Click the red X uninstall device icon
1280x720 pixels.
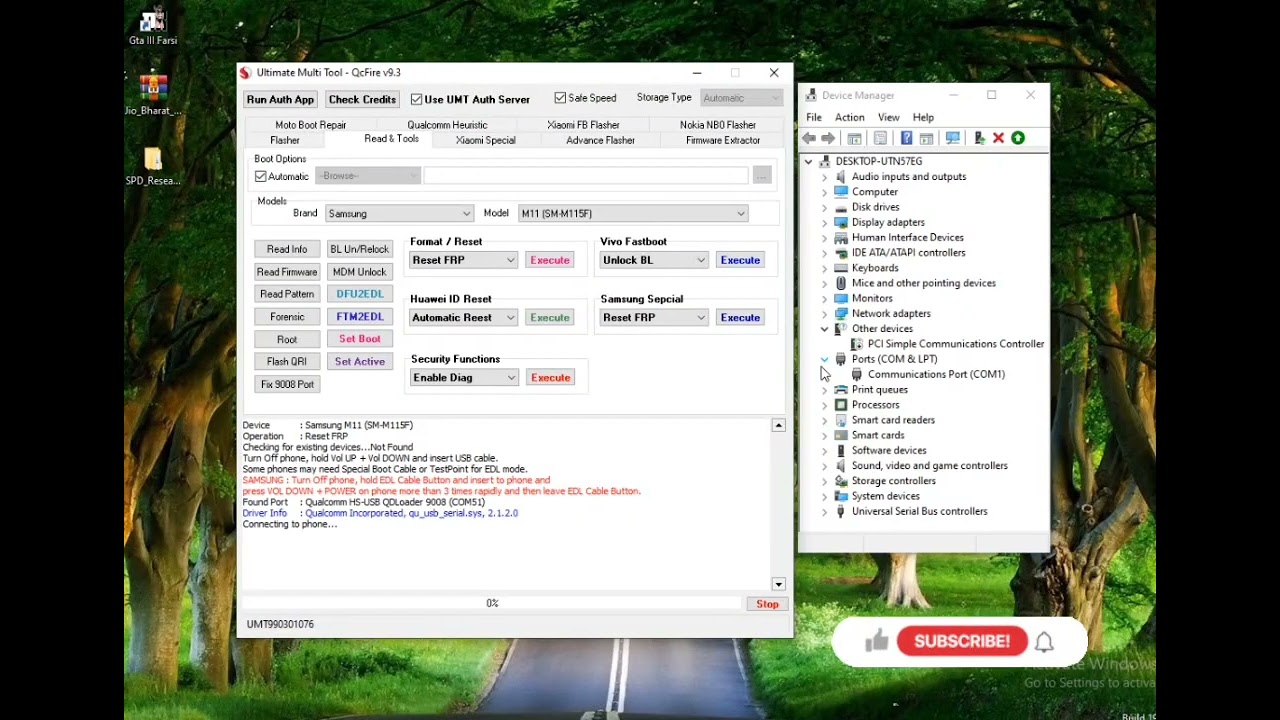(x=998, y=138)
